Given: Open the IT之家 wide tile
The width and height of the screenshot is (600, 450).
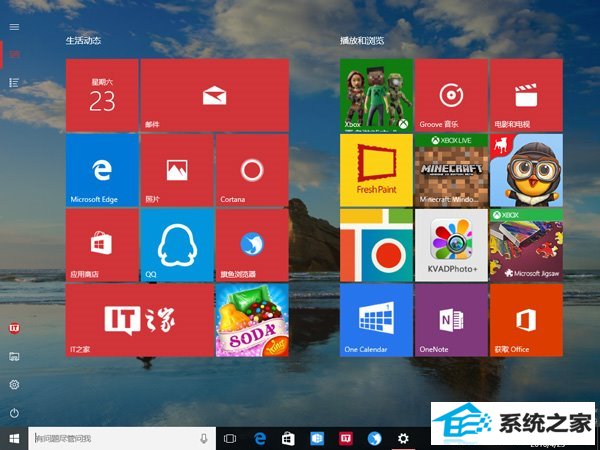Looking at the screenshot, I should tap(139, 320).
